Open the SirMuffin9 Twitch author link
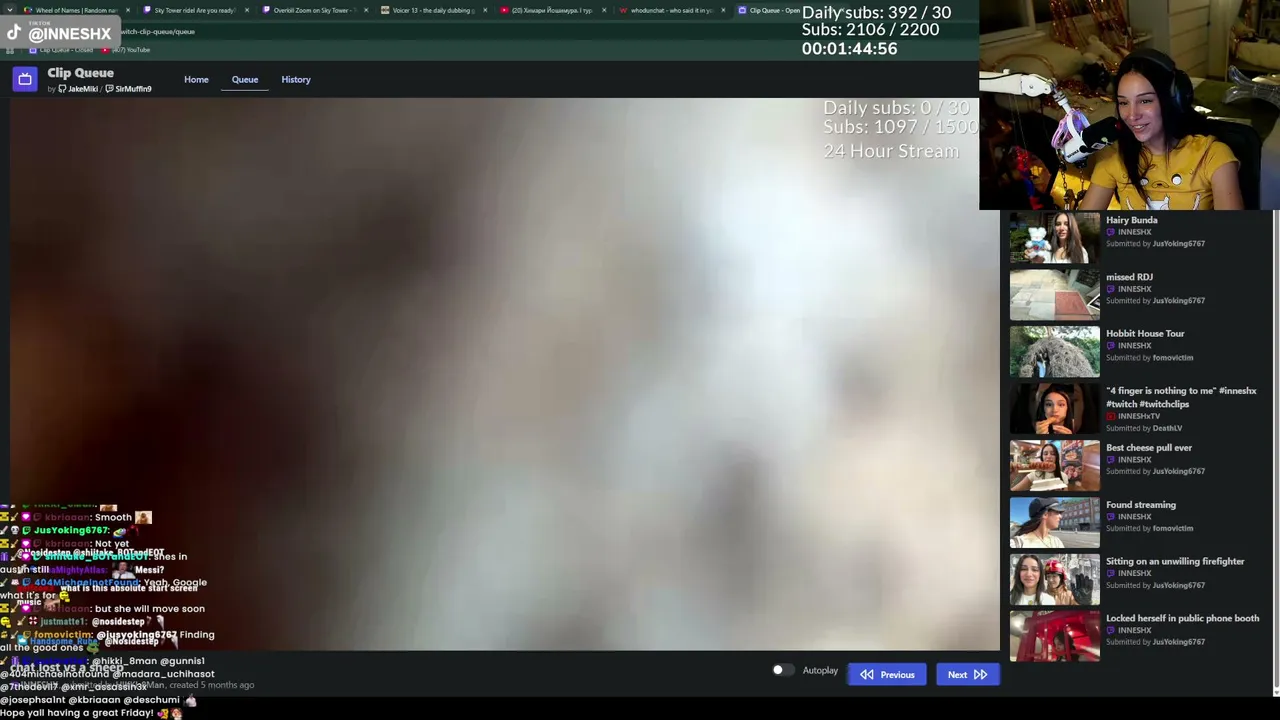 coord(128,89)
